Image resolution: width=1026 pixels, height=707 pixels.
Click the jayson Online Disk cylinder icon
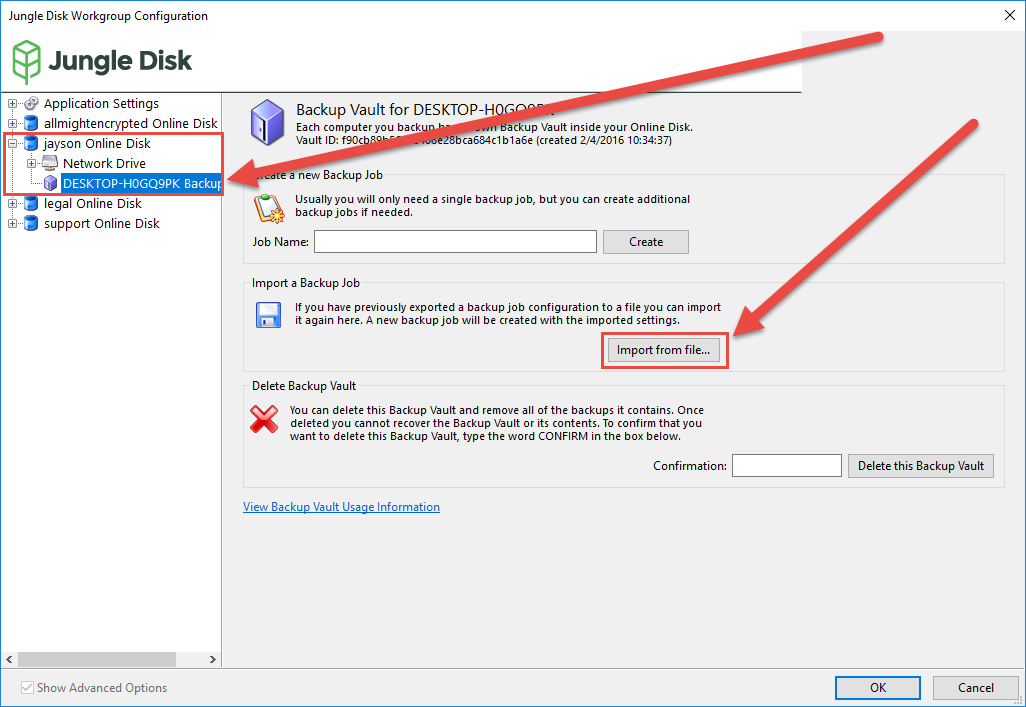click(x=31, y=143)
